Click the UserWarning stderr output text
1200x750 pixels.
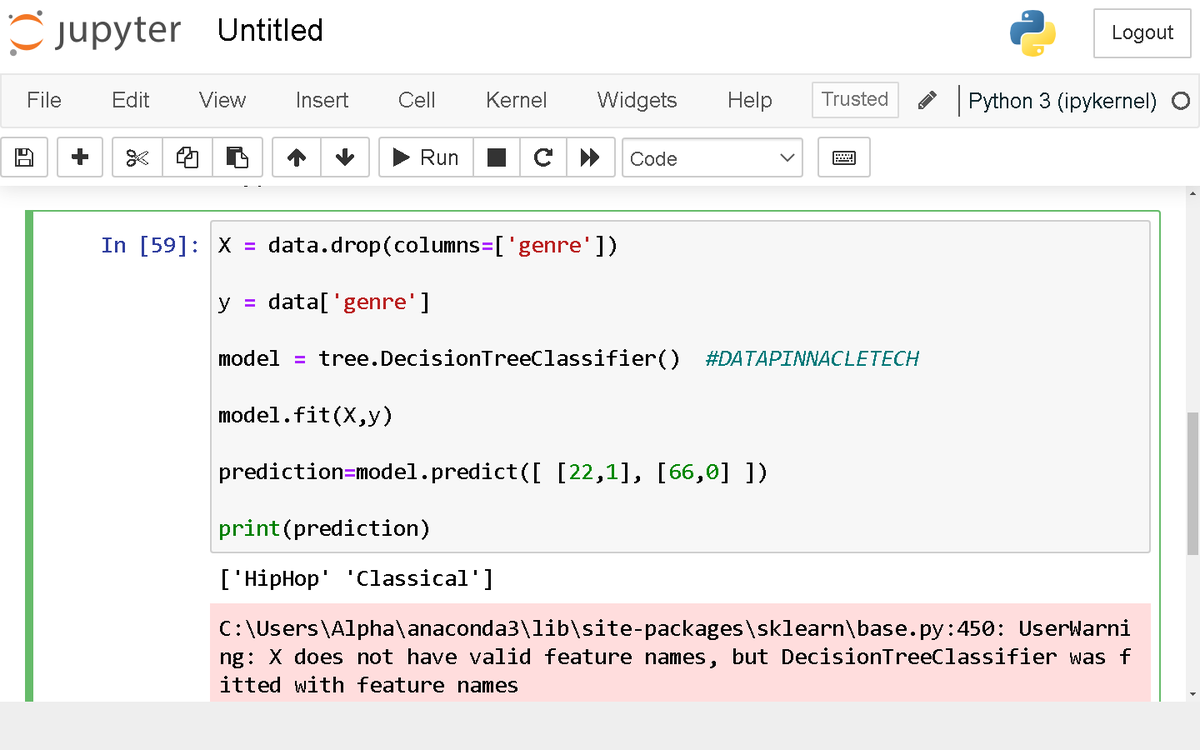click(675, 657)
